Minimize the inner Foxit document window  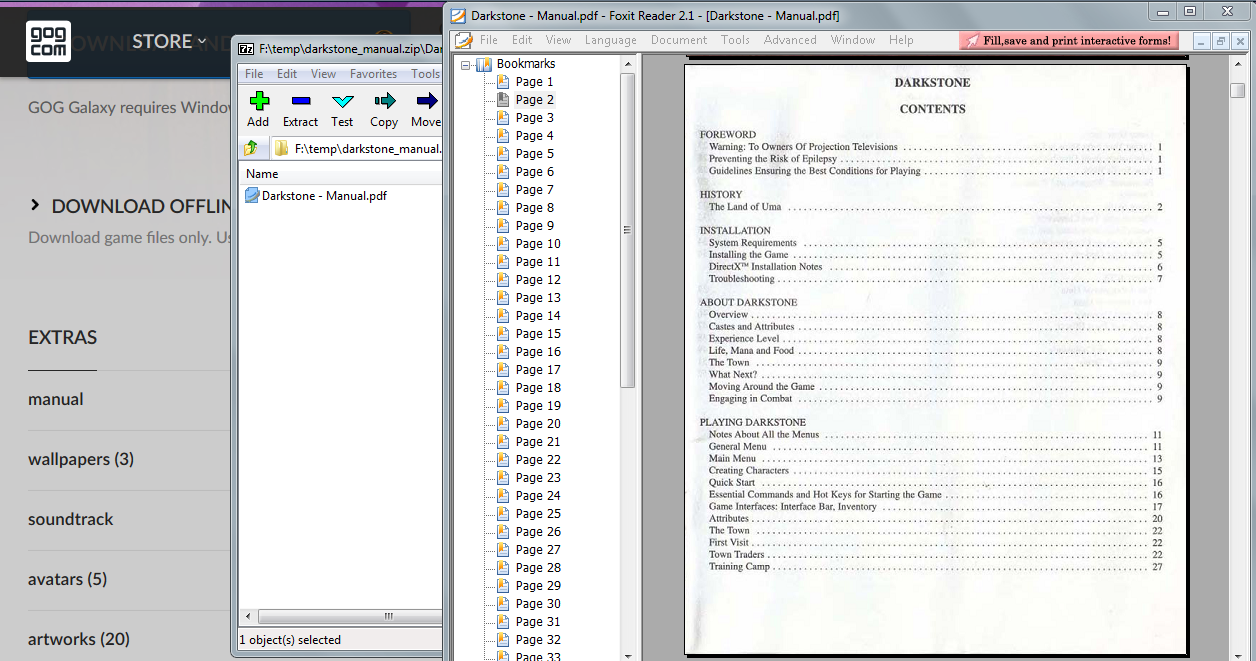tap(1201, 41)
